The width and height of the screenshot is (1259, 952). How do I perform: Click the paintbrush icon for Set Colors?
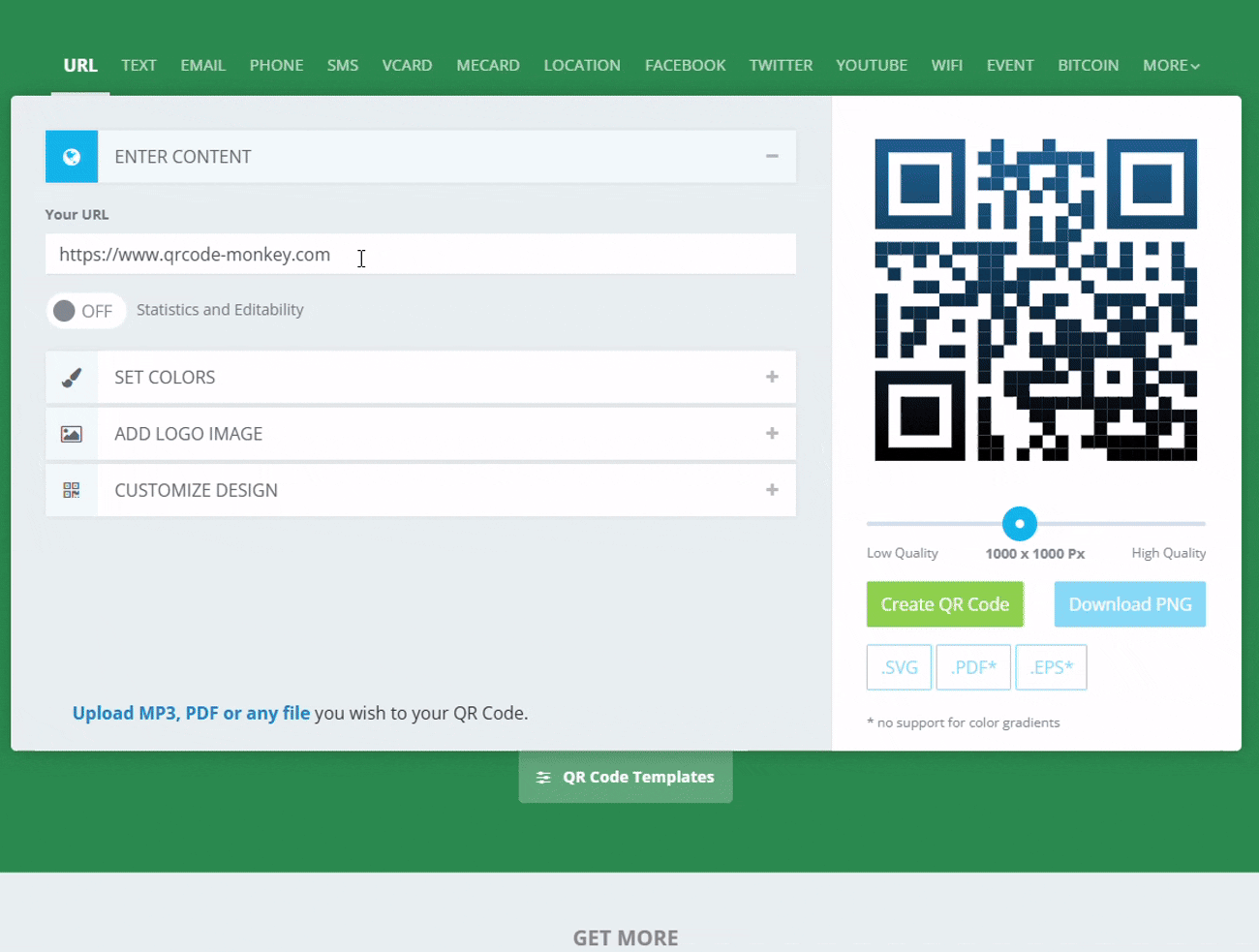point(72,378)
